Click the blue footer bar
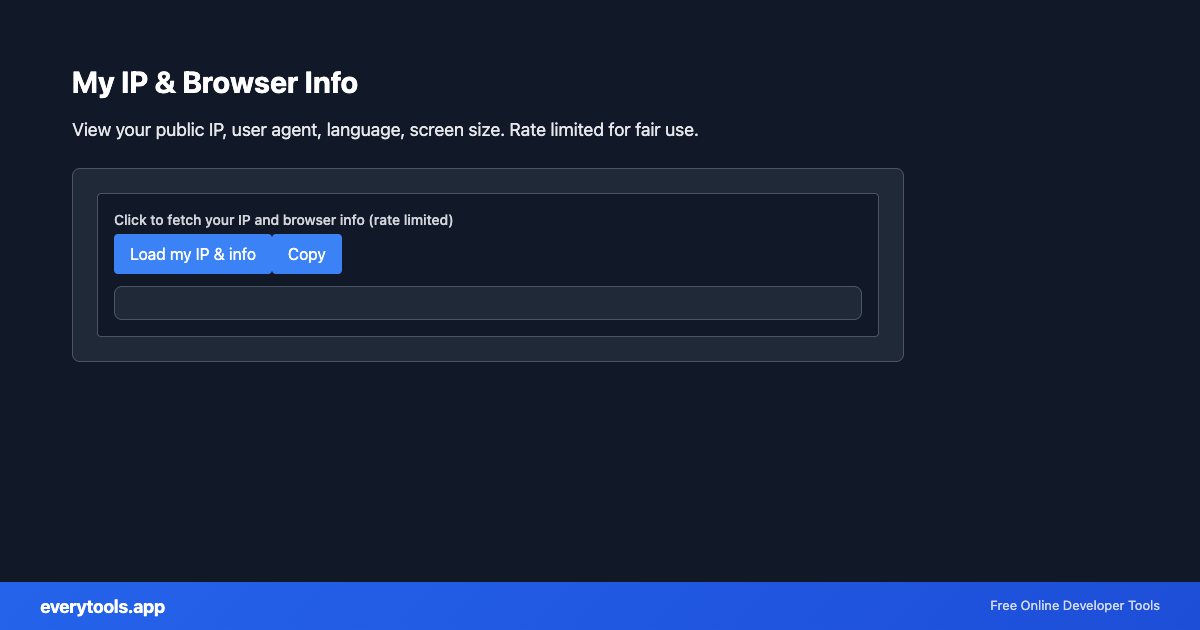 click(600, 606)
